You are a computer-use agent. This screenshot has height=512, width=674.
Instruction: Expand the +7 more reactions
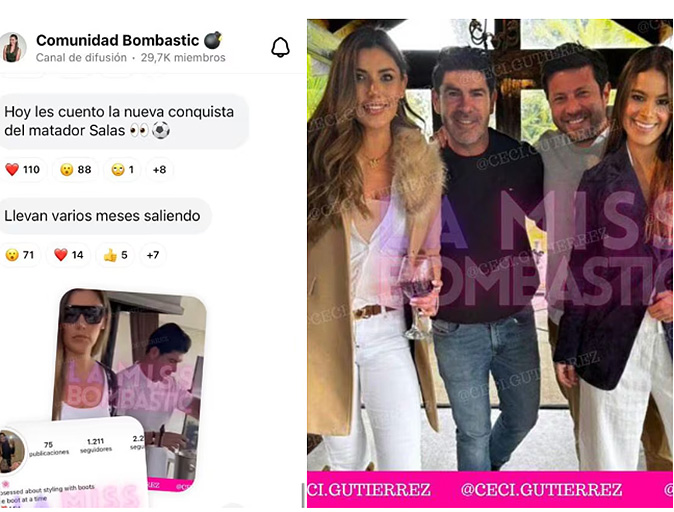click(x=153, y=255)
